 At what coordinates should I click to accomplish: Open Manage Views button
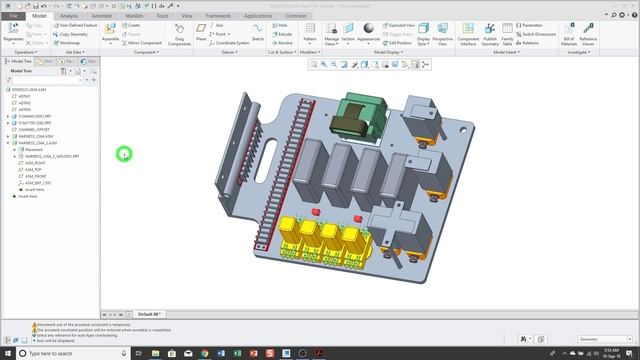click(x=331, y=34)
